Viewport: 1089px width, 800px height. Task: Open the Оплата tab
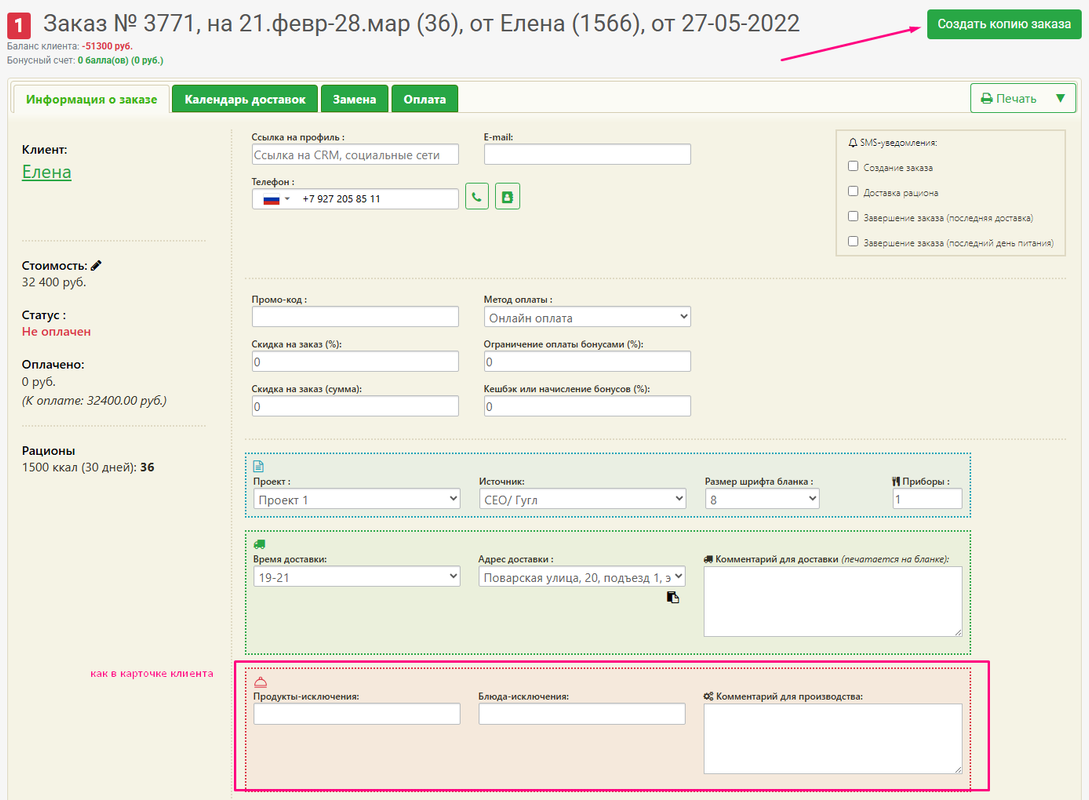click(425, 99)
